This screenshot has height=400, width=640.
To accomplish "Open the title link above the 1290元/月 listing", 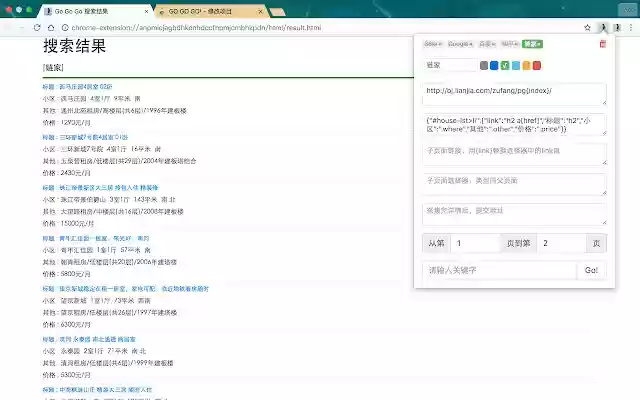I will (86, 87).
